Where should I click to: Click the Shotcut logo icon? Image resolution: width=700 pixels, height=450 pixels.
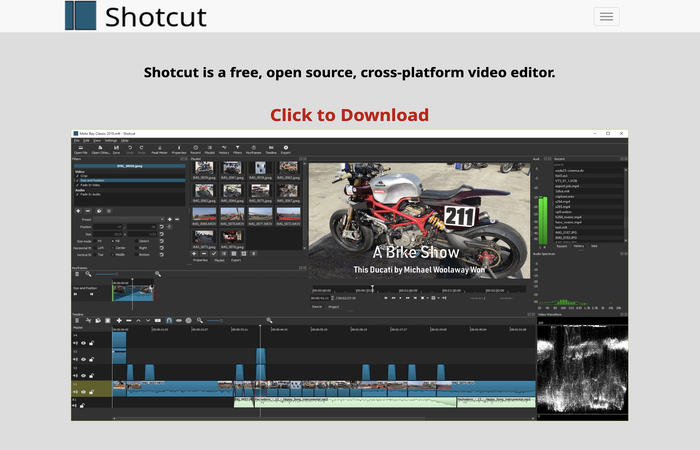[x=81, y=16]
